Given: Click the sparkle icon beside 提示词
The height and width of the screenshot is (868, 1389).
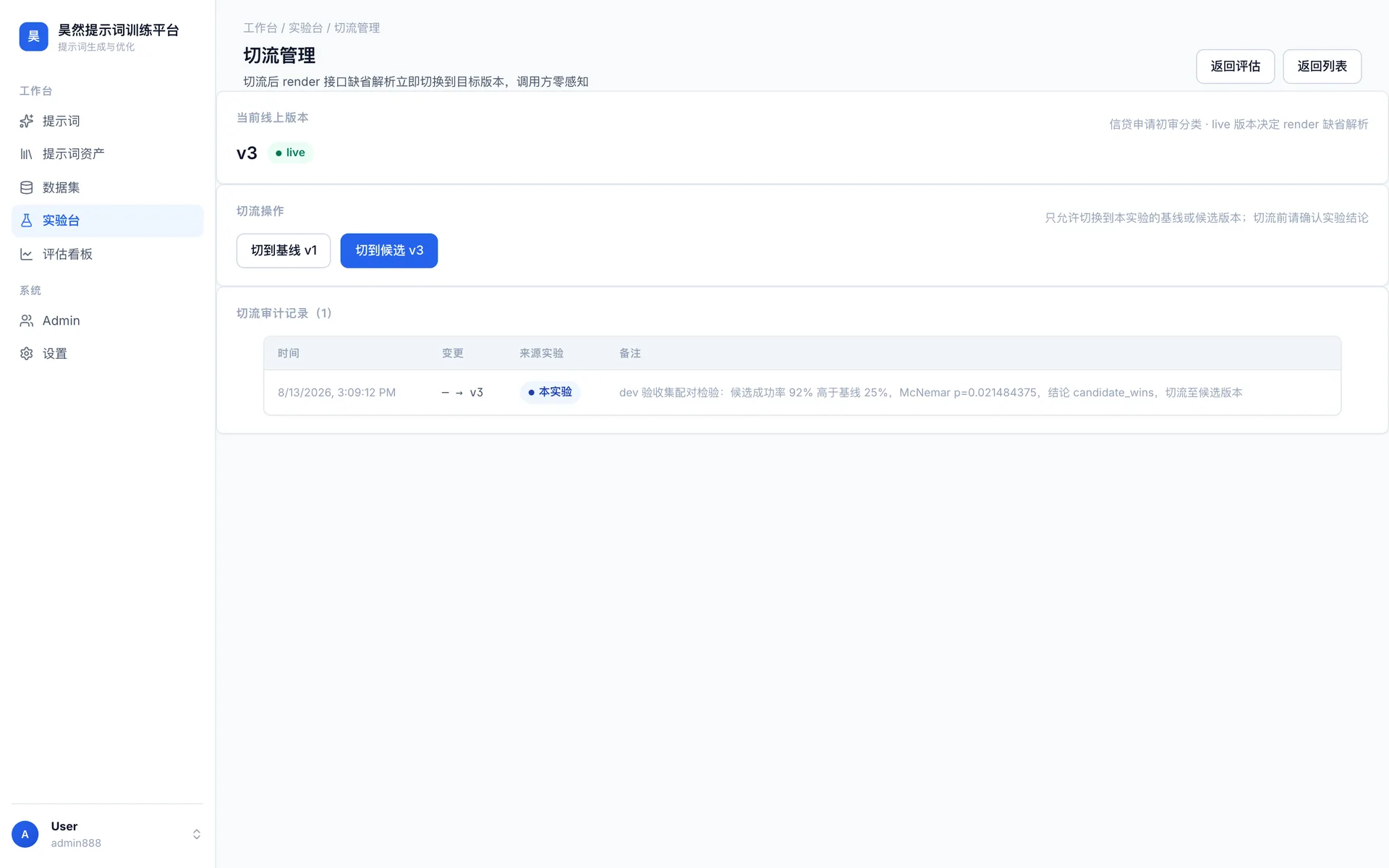Looking at the screenshot, I should coord(27,121).
